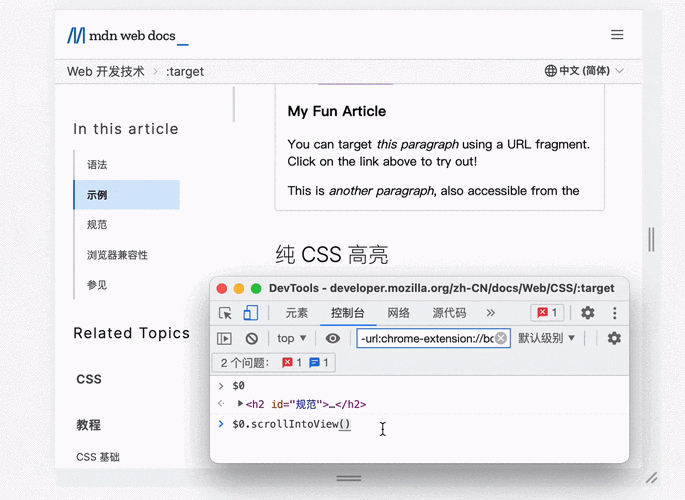
Task: Go to 浏览器兼容性 section link
Action: coord(117,255)
